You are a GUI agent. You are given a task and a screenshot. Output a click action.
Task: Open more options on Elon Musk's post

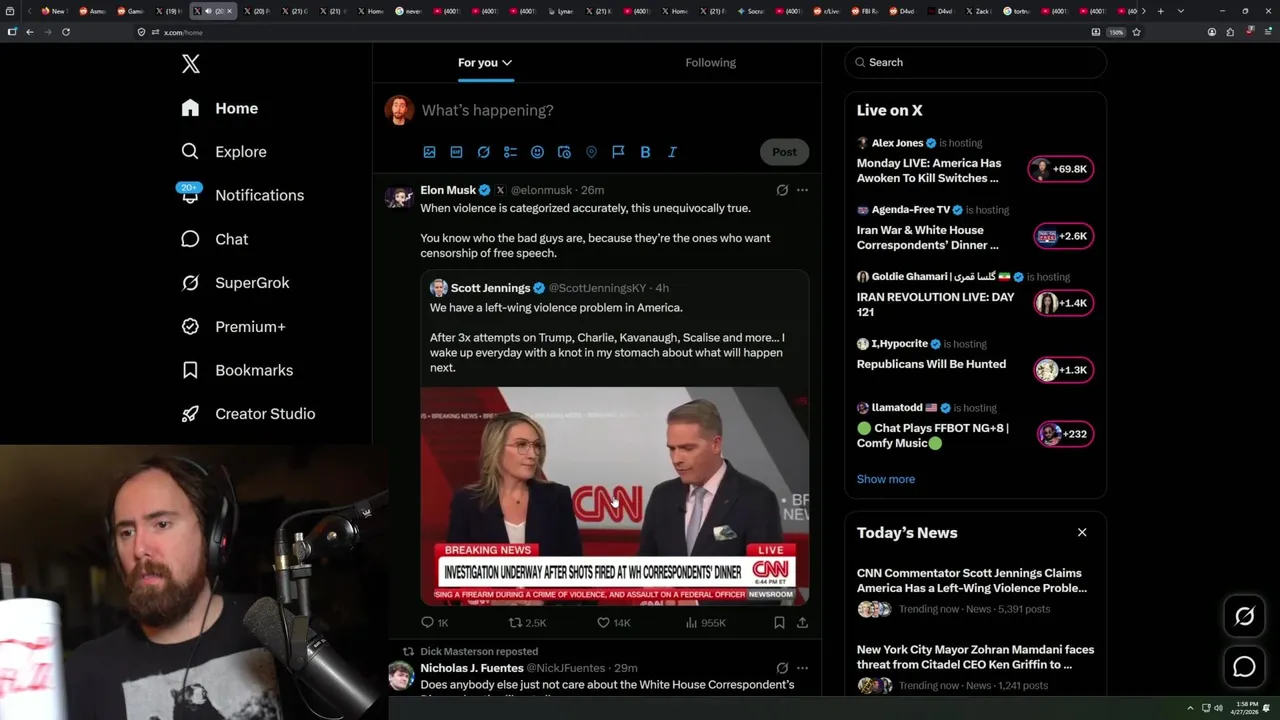point(802,190)
